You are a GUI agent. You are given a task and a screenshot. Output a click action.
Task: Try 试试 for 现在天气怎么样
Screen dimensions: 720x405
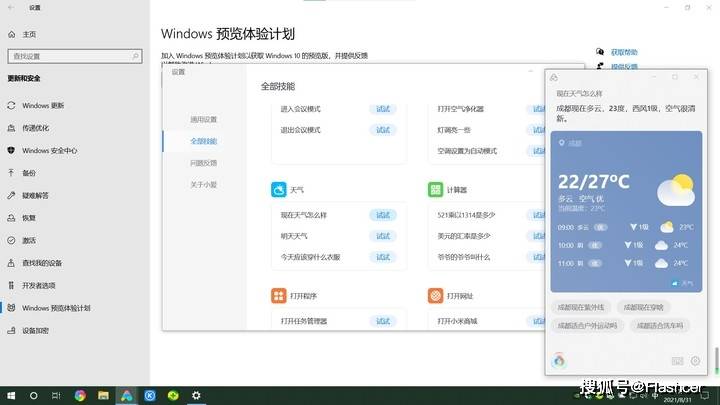pos(383,215)
